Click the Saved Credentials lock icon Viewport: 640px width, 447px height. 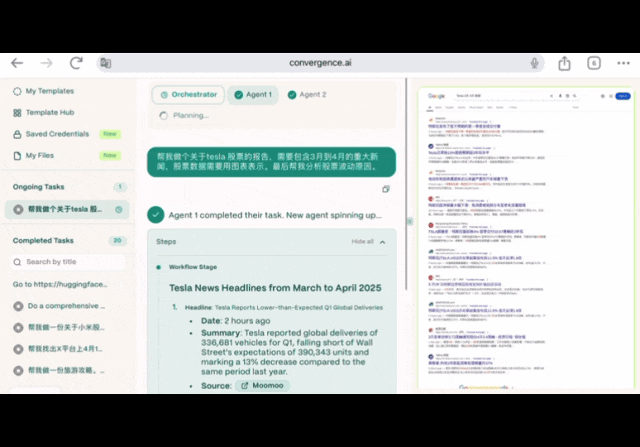tap(17, 134)
